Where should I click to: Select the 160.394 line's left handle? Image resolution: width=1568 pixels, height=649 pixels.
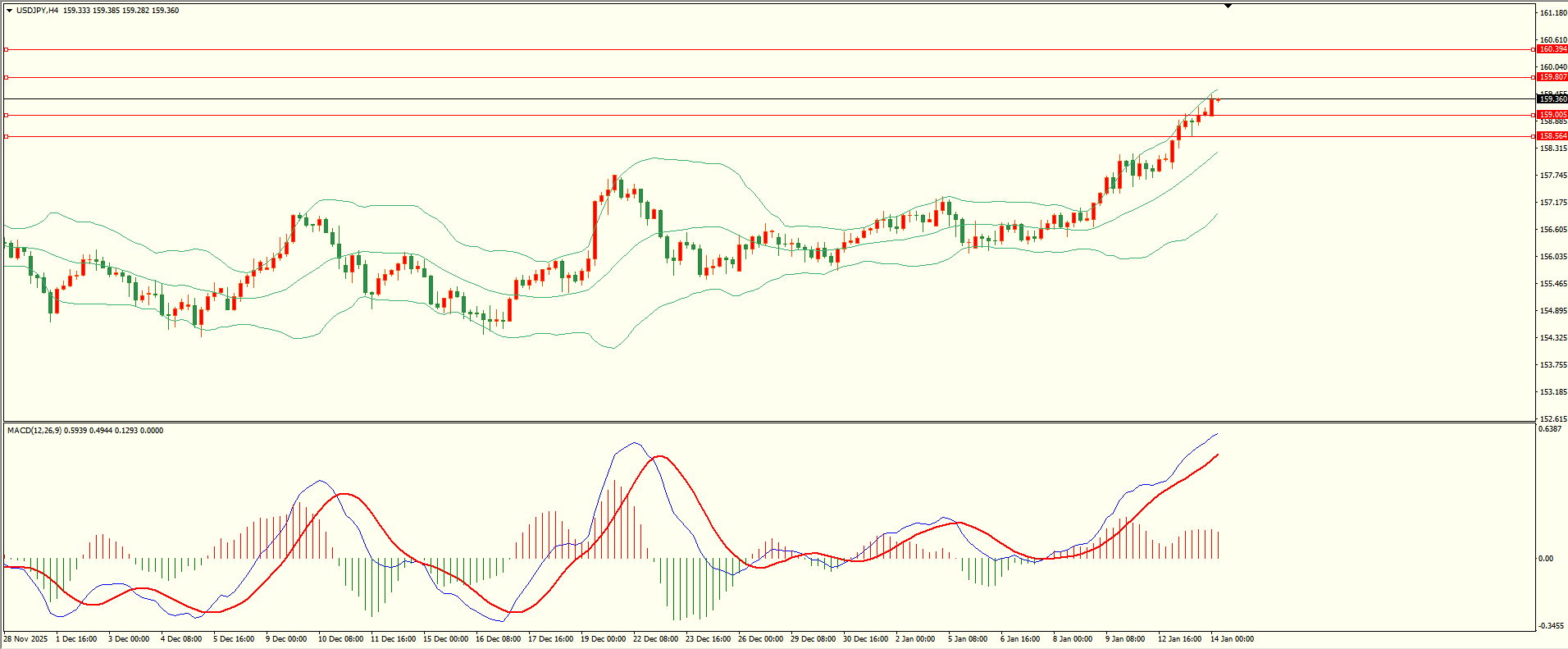click(6, 50)
